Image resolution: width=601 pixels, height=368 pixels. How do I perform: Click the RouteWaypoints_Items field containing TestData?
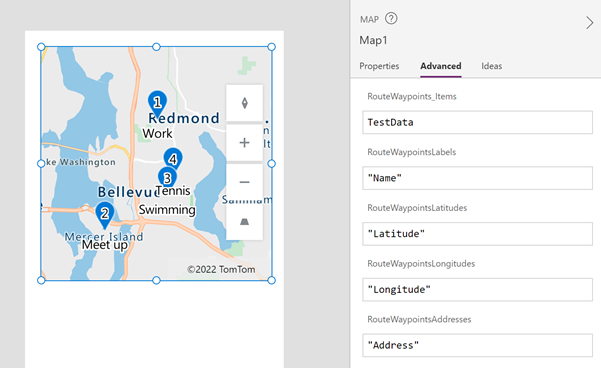478,122
